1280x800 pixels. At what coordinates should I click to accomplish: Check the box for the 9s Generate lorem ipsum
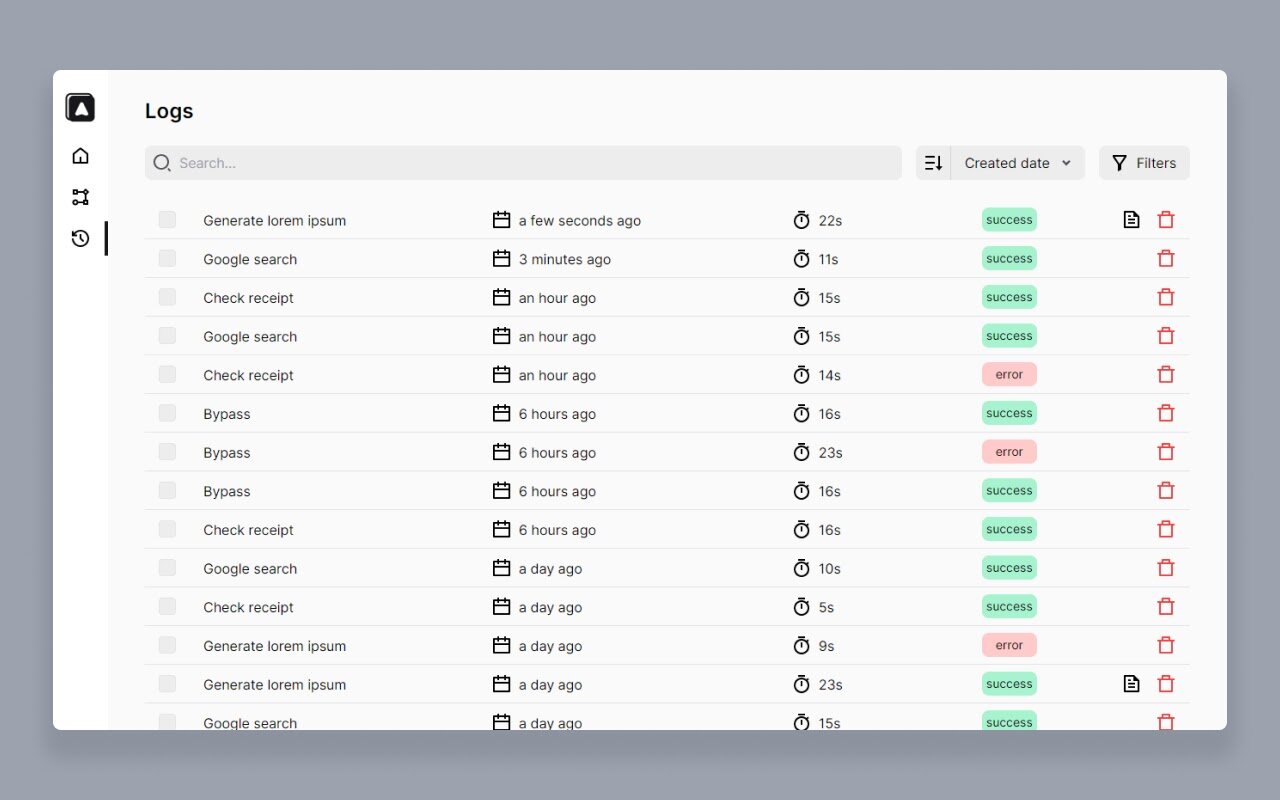[167, 645]
